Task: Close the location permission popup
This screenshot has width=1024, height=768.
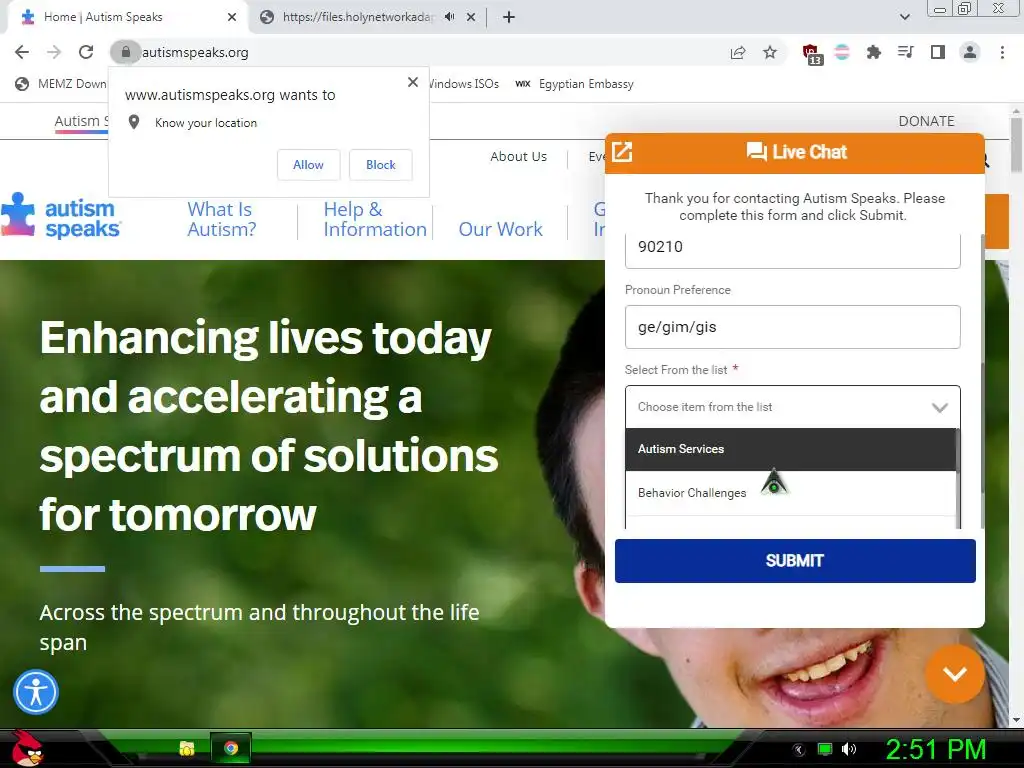Action: [413, 82]
